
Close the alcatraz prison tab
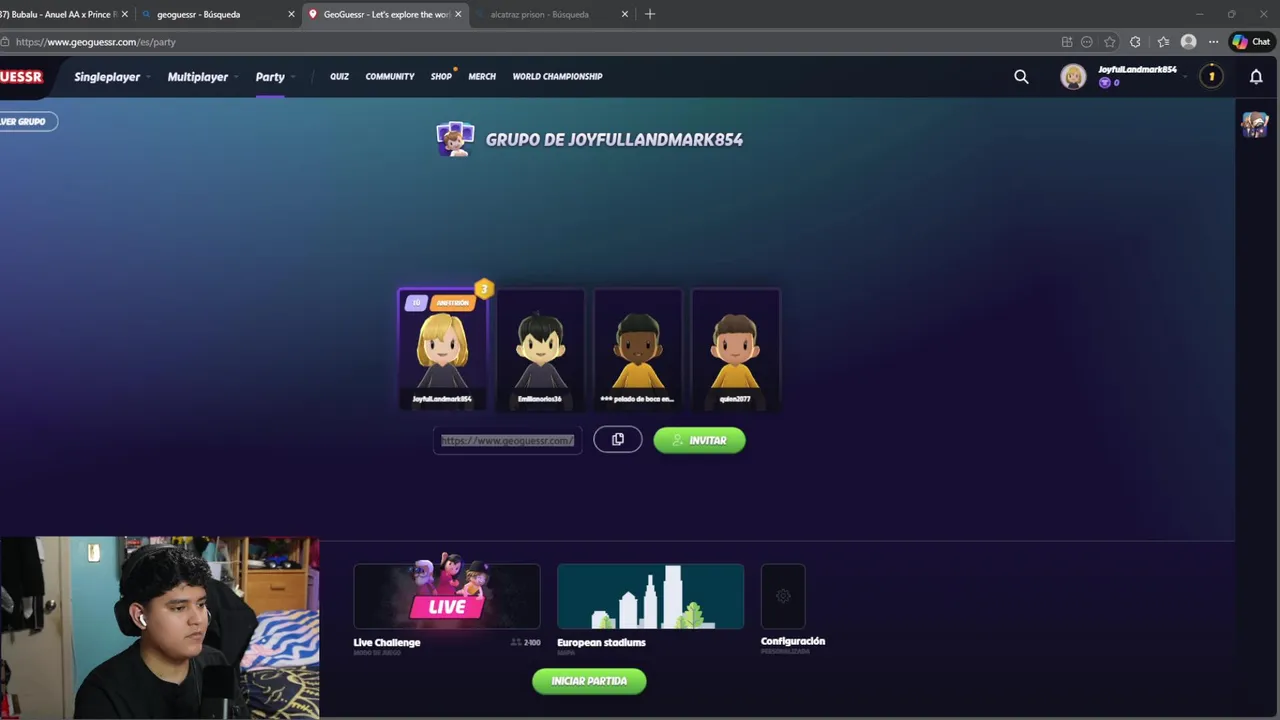click(x=625, y=14)
